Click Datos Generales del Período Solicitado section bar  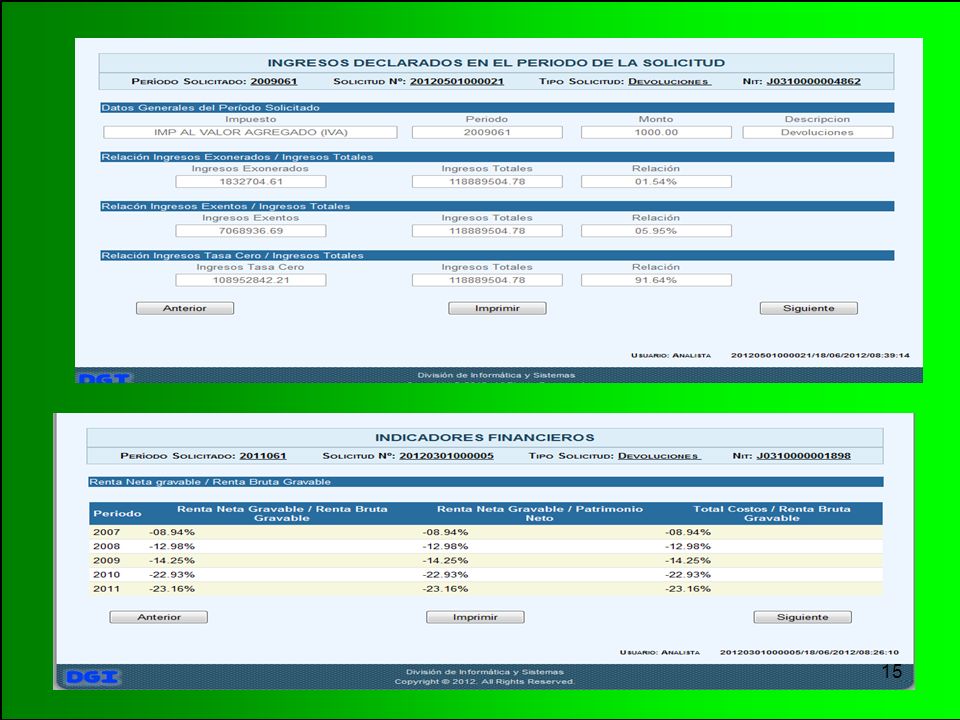coord(497,108)
